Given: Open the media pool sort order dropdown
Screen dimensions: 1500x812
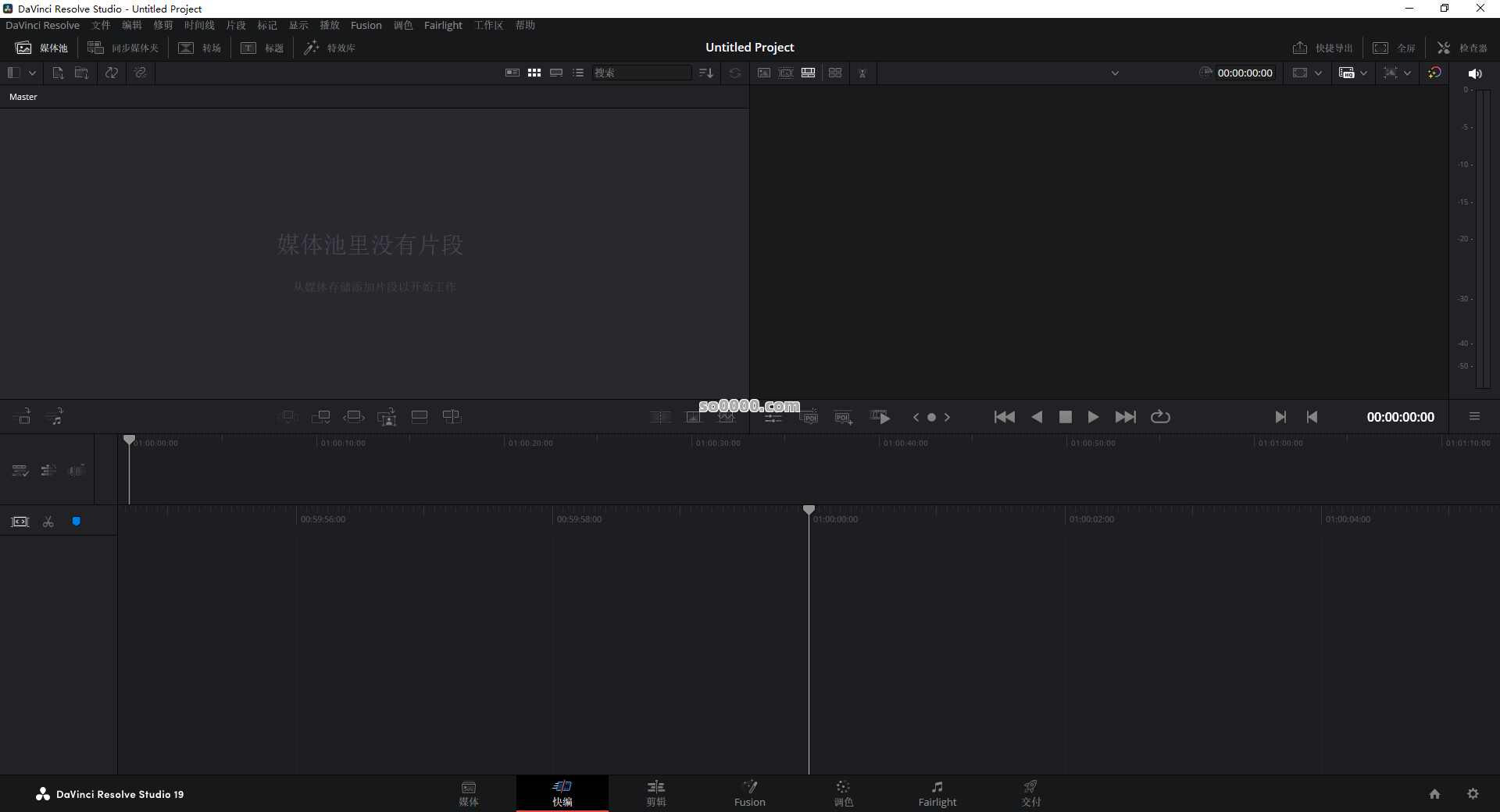Looking at the screenshot, I should [x=705, y=73].
